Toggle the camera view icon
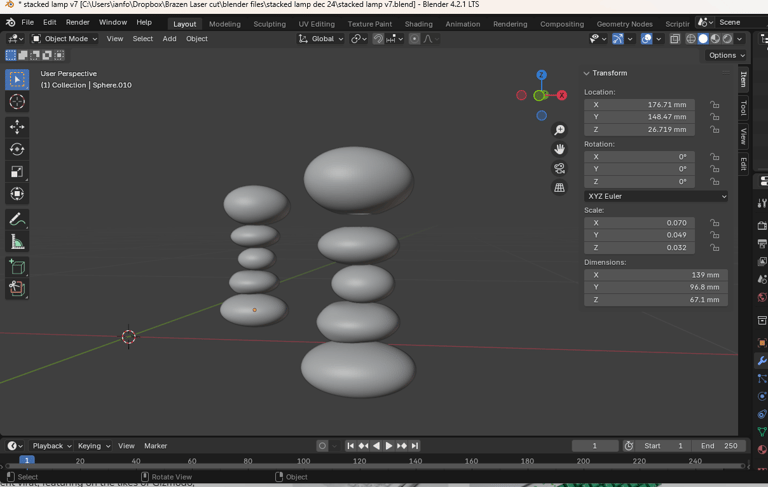The image size is (768, 487). (x=559, y=168)
